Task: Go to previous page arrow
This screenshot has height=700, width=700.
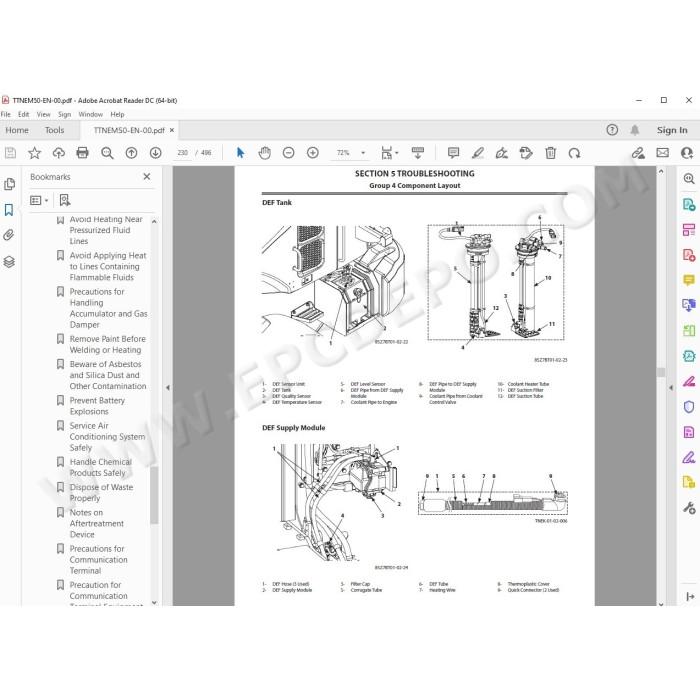Action: coord(131,153)
